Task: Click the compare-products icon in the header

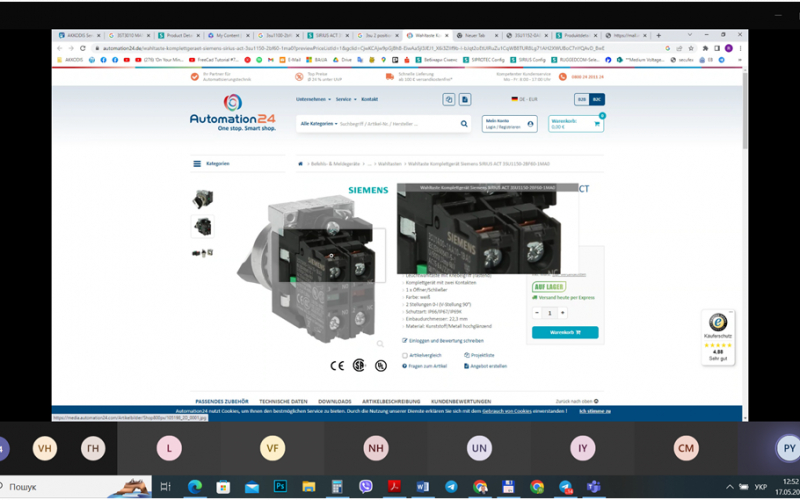Action: (448, 99)
